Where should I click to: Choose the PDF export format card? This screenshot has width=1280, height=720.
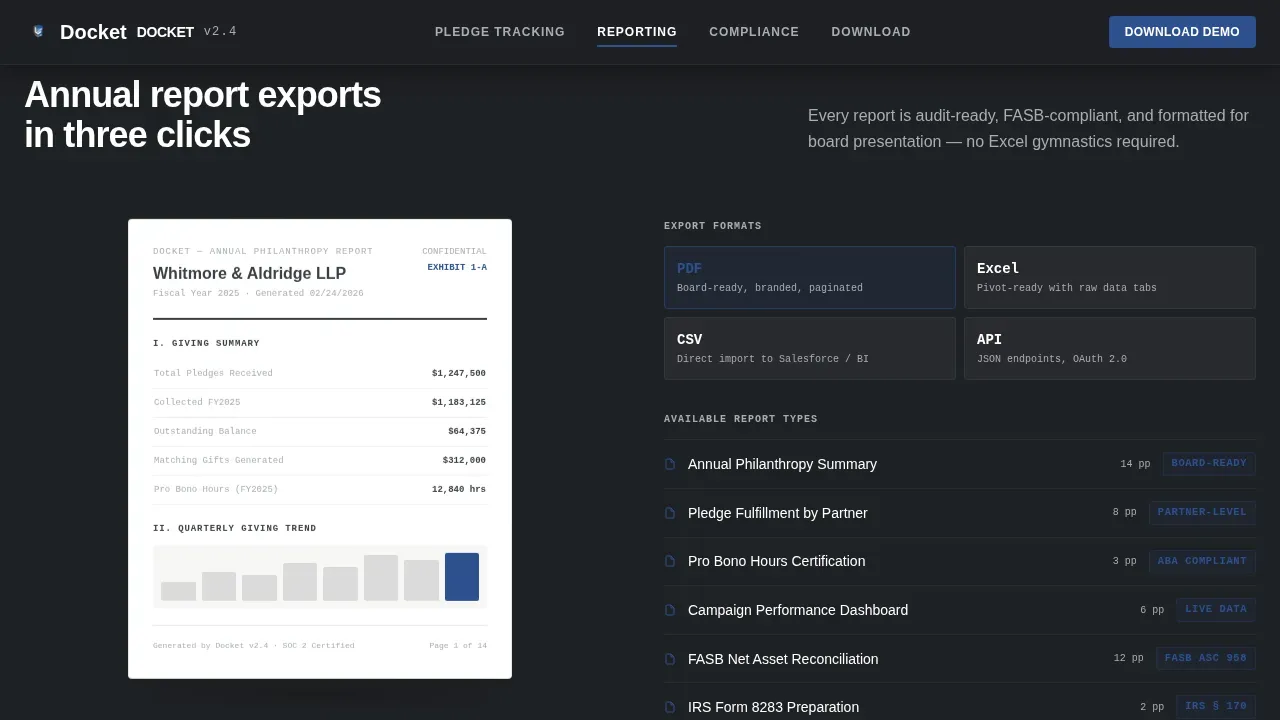tap(810, 277)
